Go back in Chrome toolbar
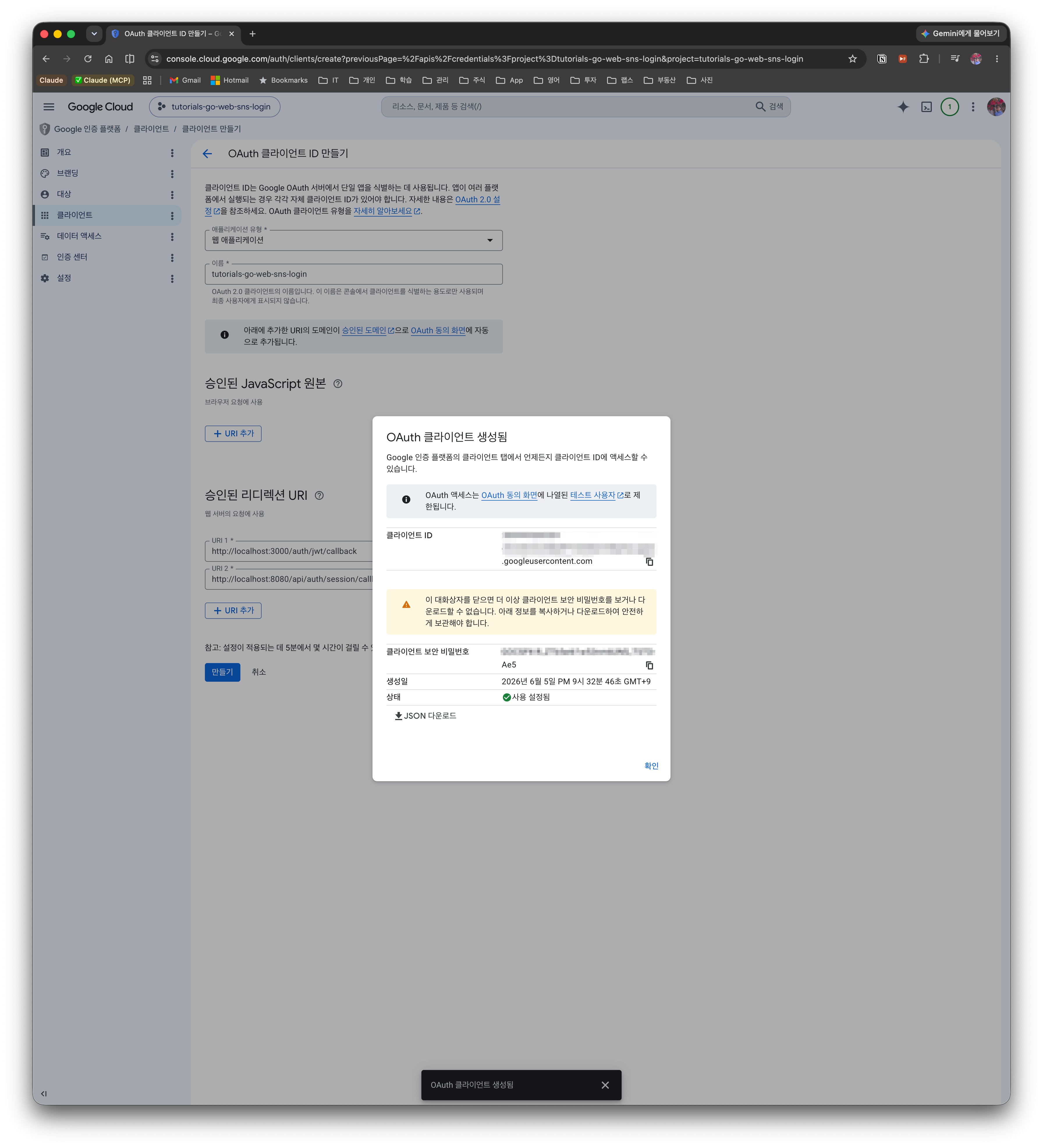This screenshot has height=1148, width=1043. point(46,59)
